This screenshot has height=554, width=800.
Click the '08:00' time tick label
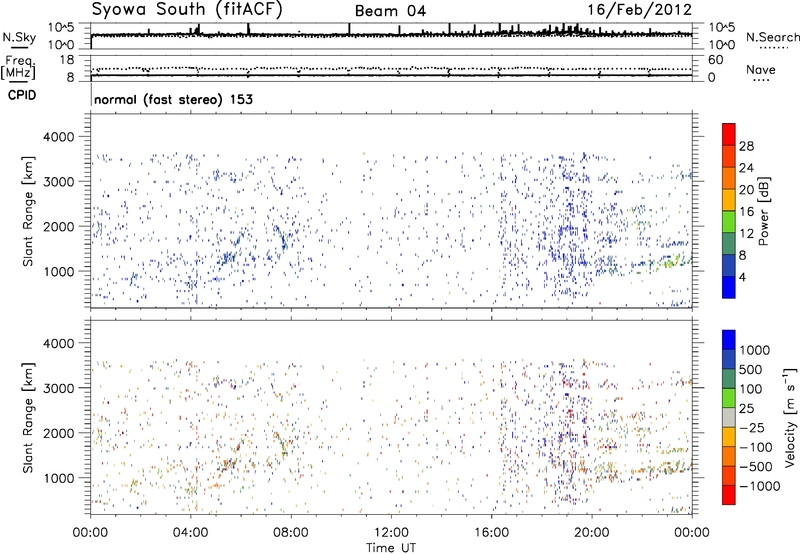pyautogui.click(x=291, y=533)
